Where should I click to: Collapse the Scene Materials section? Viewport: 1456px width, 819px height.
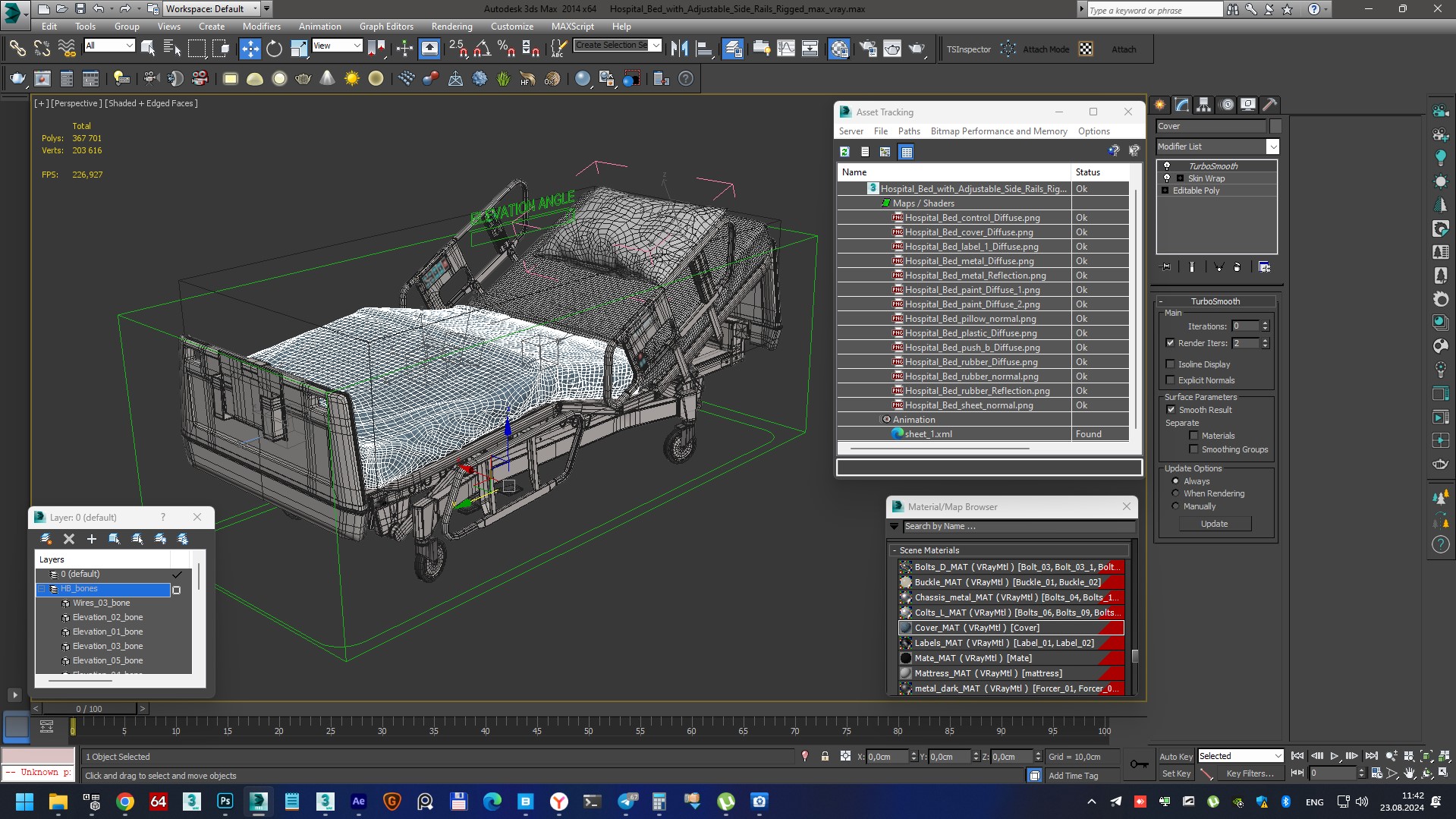(895, 550)
